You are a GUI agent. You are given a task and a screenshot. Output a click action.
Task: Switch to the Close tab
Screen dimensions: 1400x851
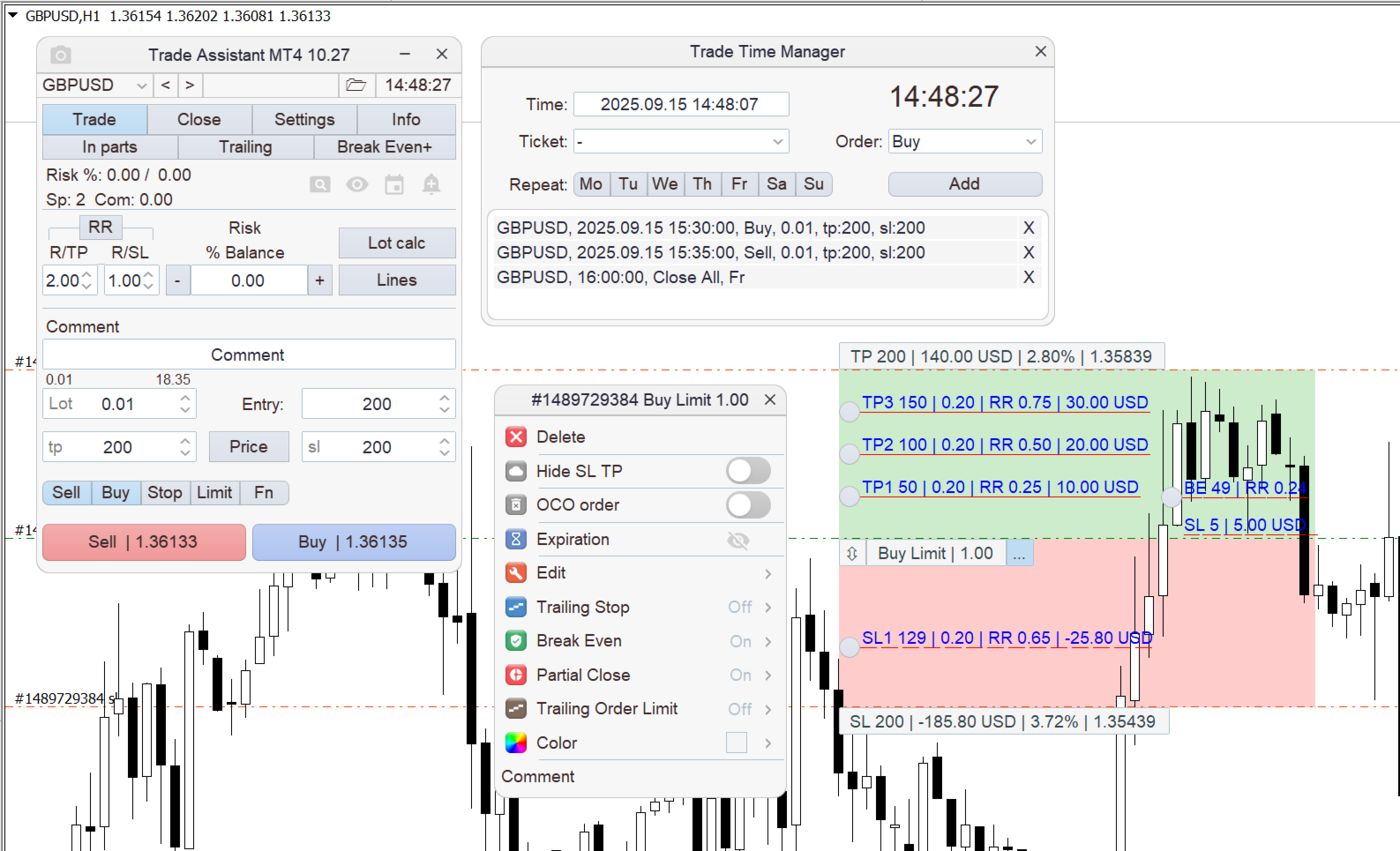[x=199, y=119]
